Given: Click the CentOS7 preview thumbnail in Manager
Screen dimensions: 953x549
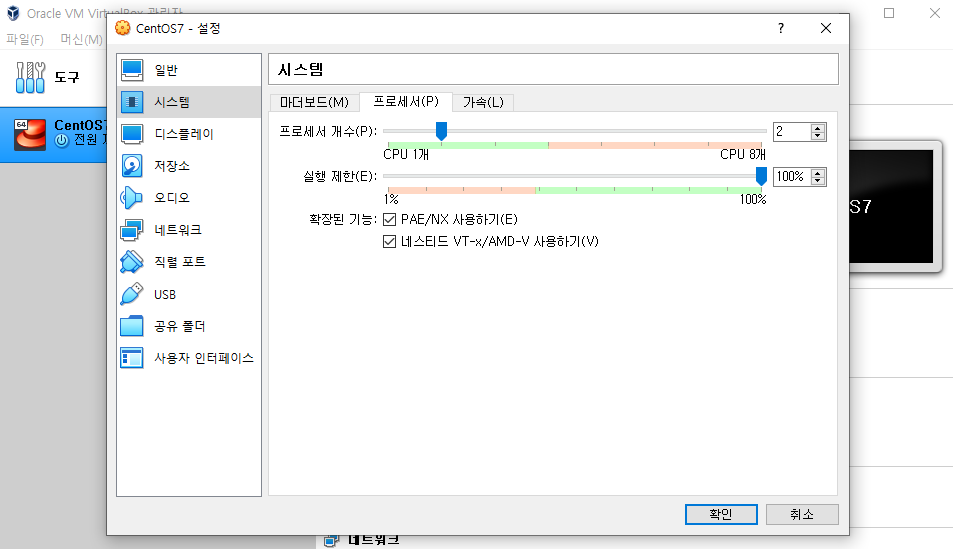Looking at the screenshot, I should point(891,207).
